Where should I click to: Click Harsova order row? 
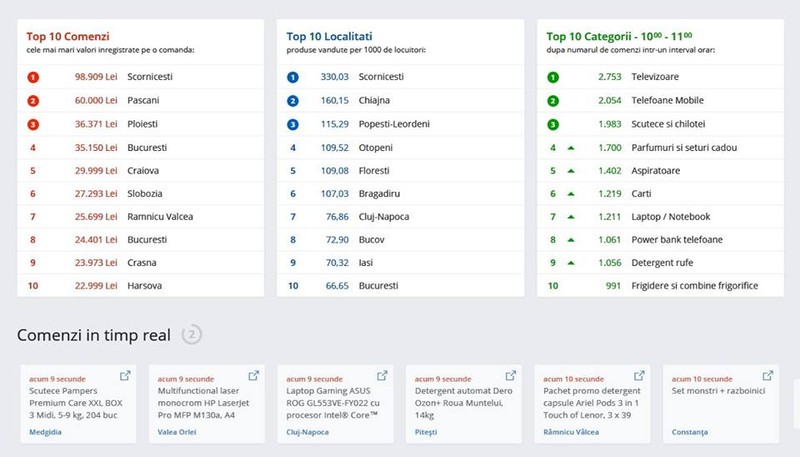tap(141, 286)
